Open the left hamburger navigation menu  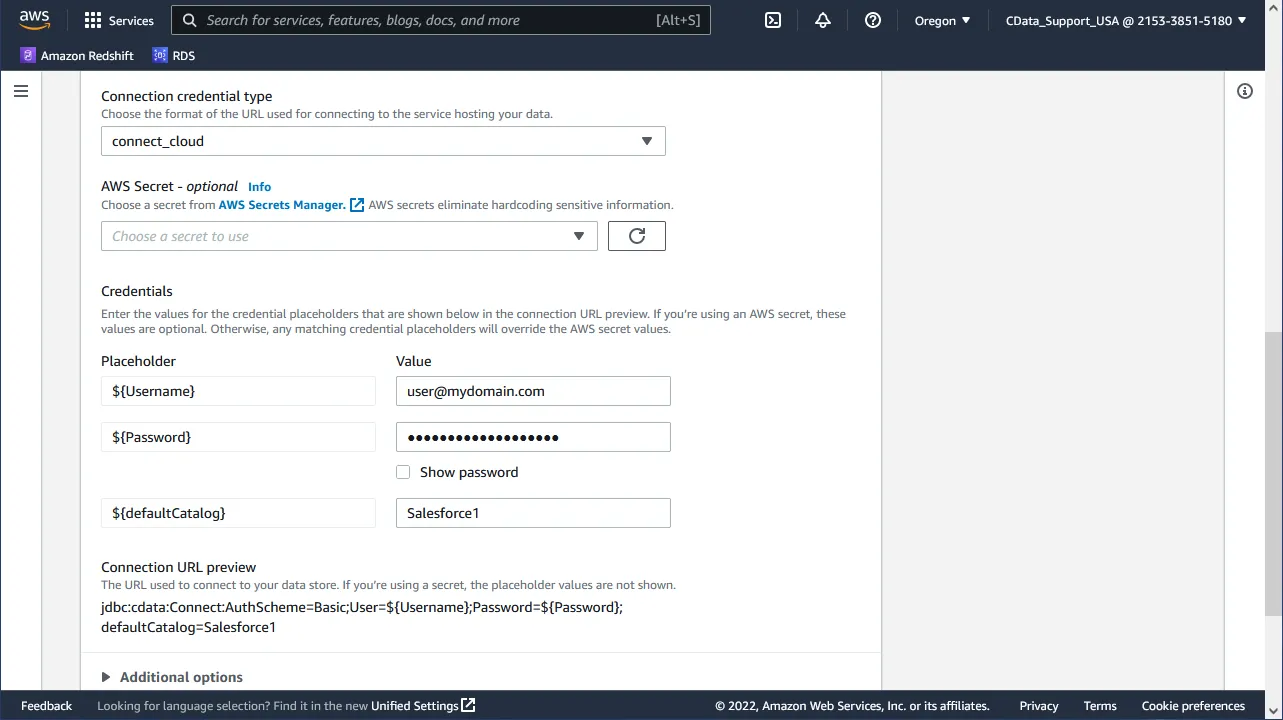[21, 91]
